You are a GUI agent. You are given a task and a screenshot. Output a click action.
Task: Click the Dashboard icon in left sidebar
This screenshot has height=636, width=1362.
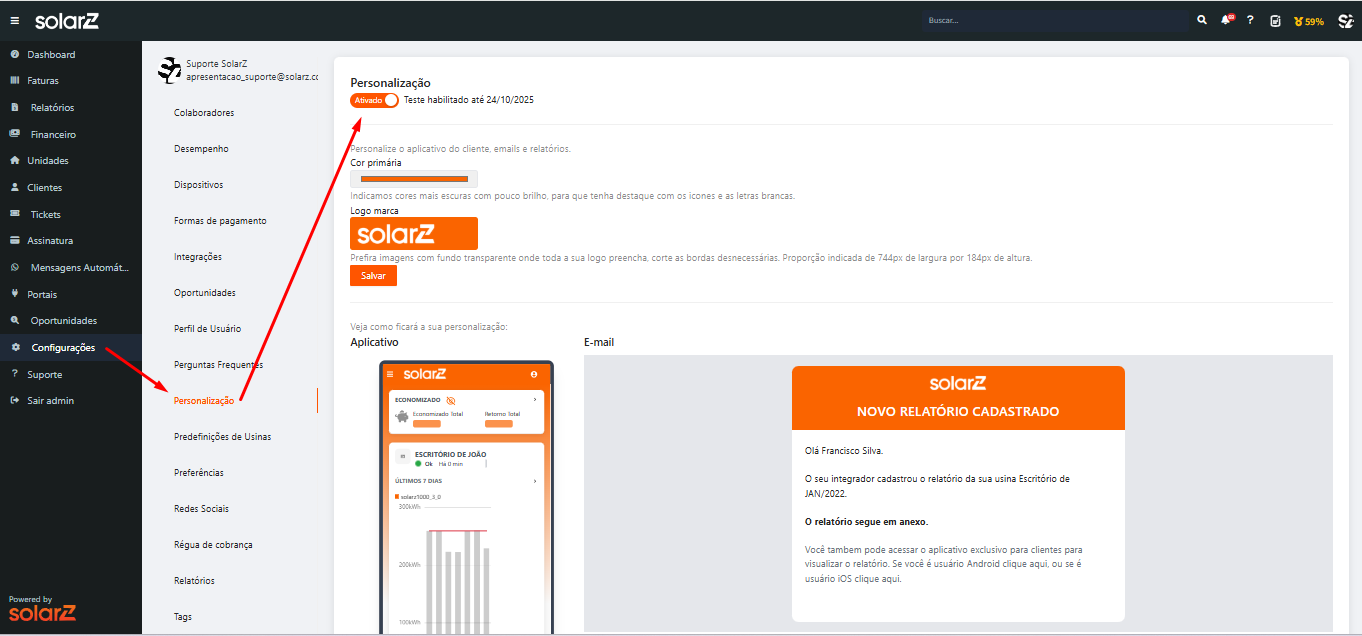15,55
